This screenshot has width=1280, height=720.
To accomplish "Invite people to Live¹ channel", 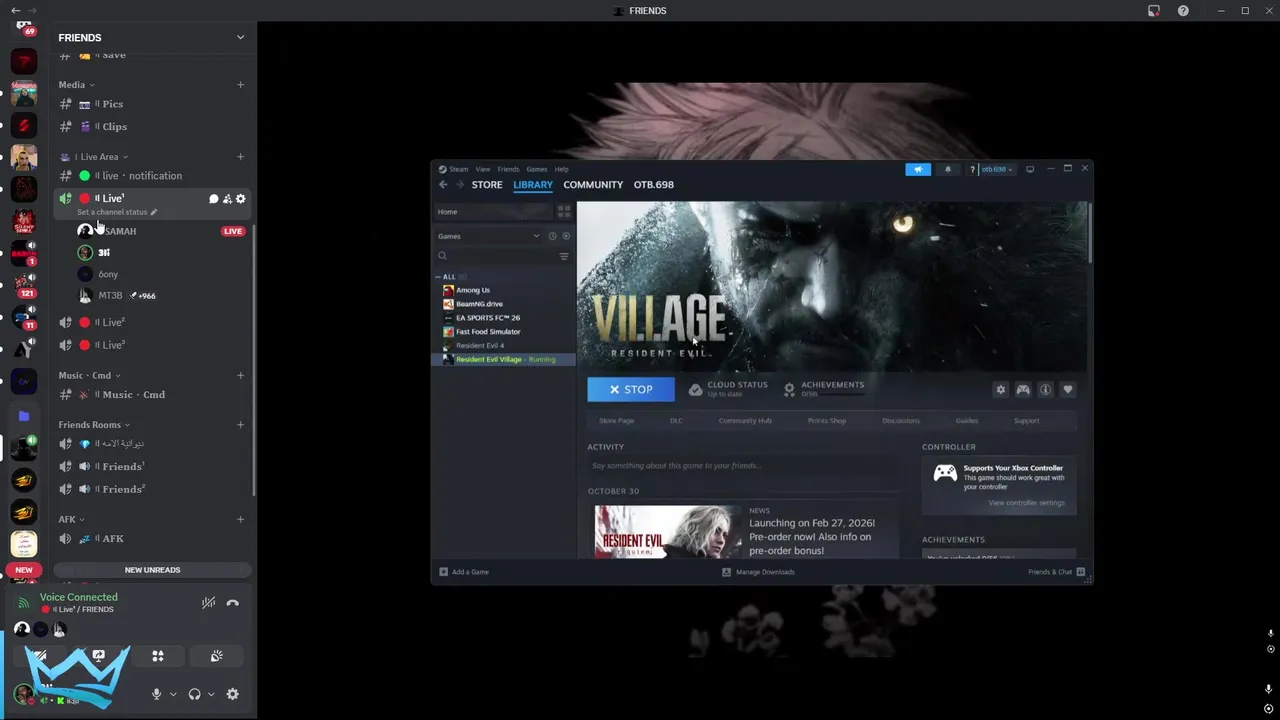I will [227, 199].
